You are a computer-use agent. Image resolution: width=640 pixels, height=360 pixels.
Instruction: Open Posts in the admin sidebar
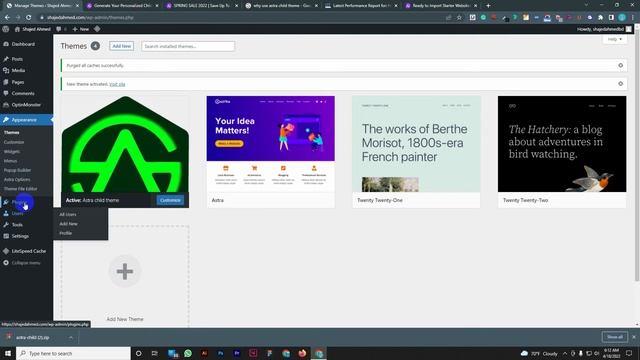pos(17,59)
